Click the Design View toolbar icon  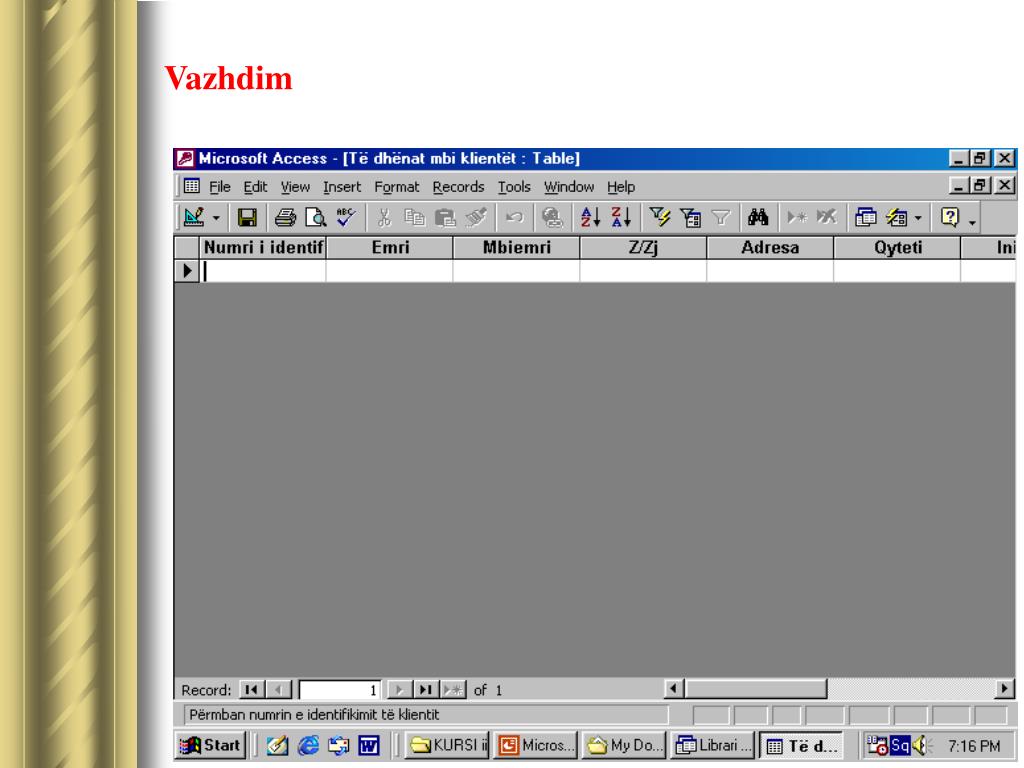coord(194,217)
